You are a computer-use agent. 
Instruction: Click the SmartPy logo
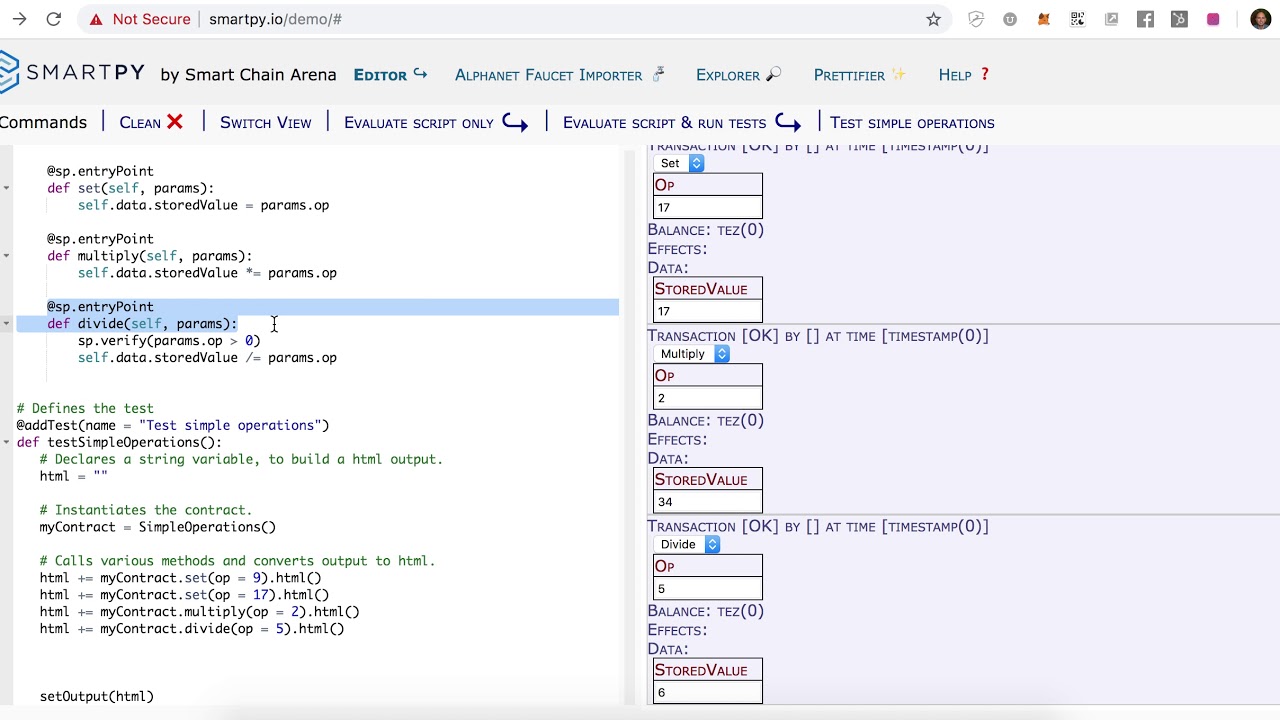pos(72,73)
